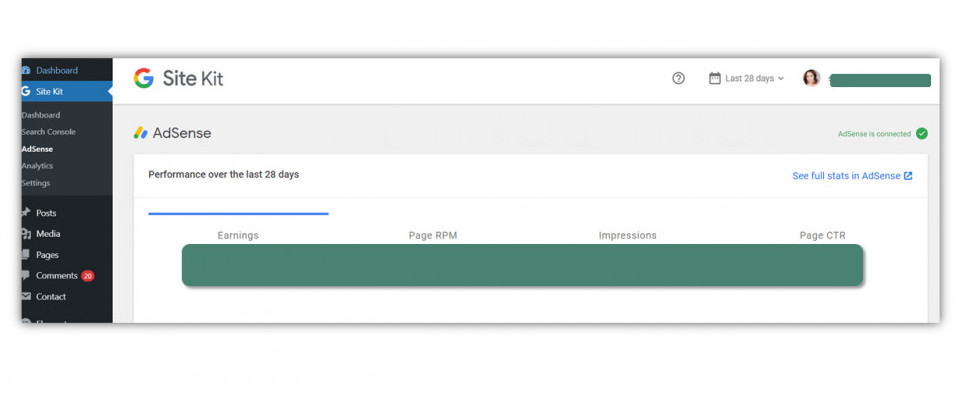Select the Page CTR metric tab
Screen dimensions: 962x400
(x=822, y=236)
